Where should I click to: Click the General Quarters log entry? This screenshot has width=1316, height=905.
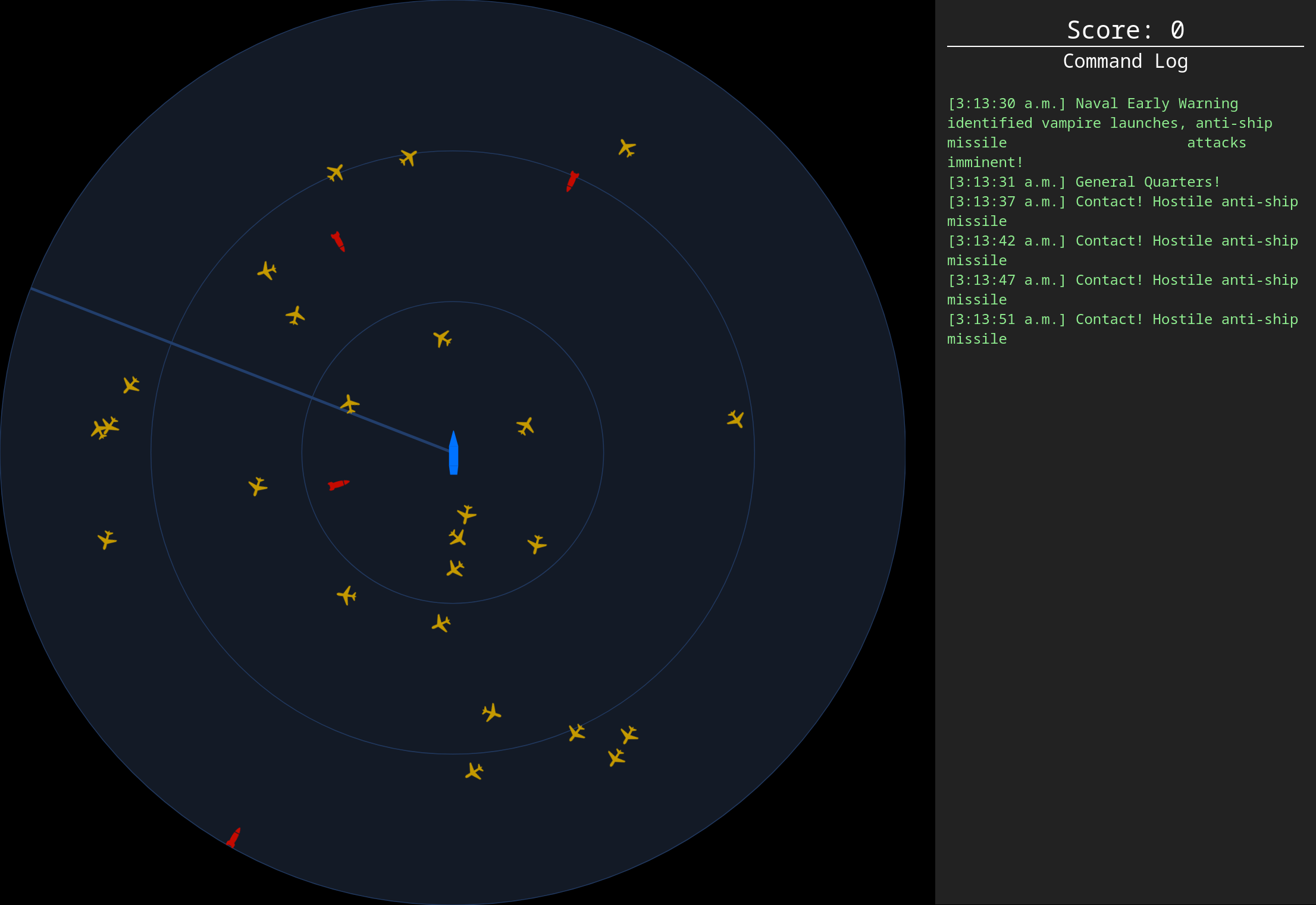pyautogui.click(x=1083, y=182)
